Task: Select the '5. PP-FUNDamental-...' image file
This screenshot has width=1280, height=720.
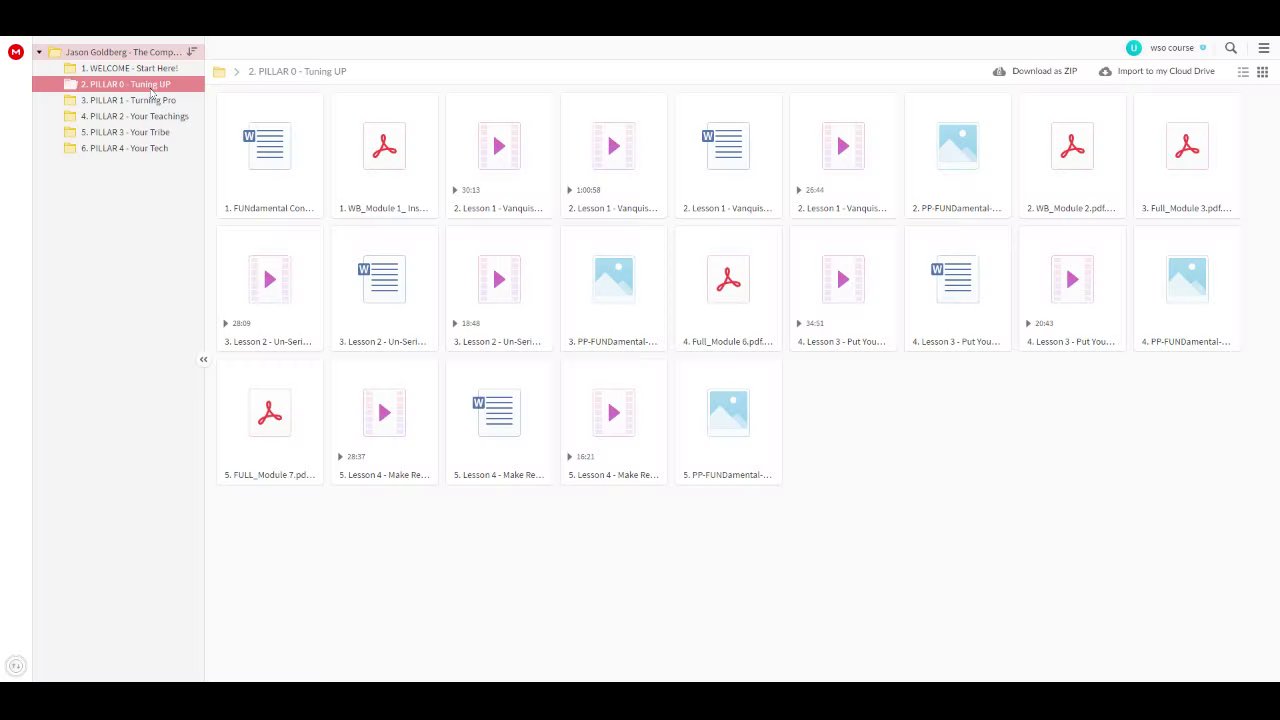Action: coord(728,424)
